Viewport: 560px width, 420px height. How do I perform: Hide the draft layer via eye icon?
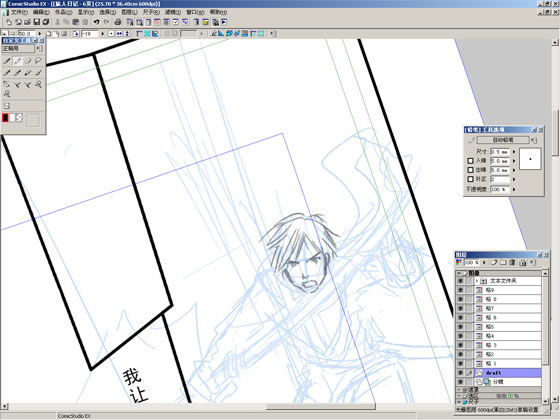tap(460, 373)
